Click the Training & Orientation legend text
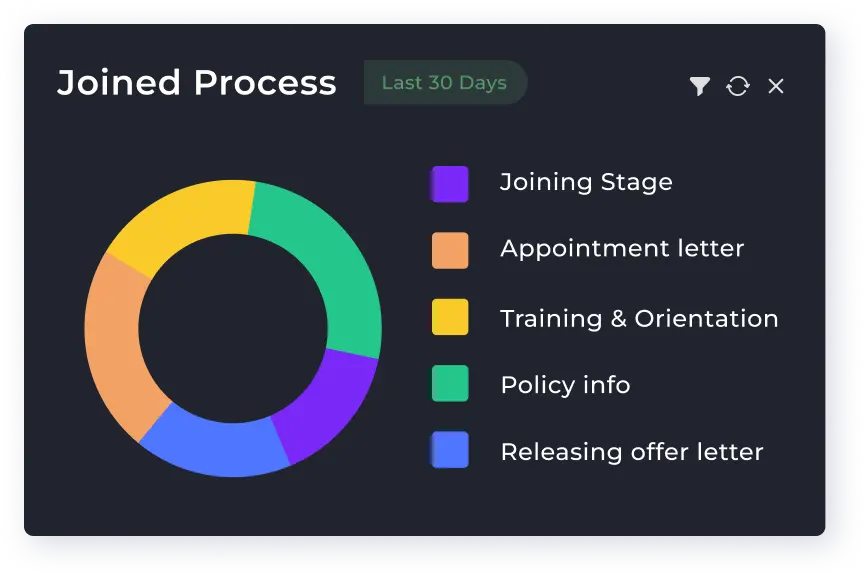866x576 pixels. (x=638, y=317)
